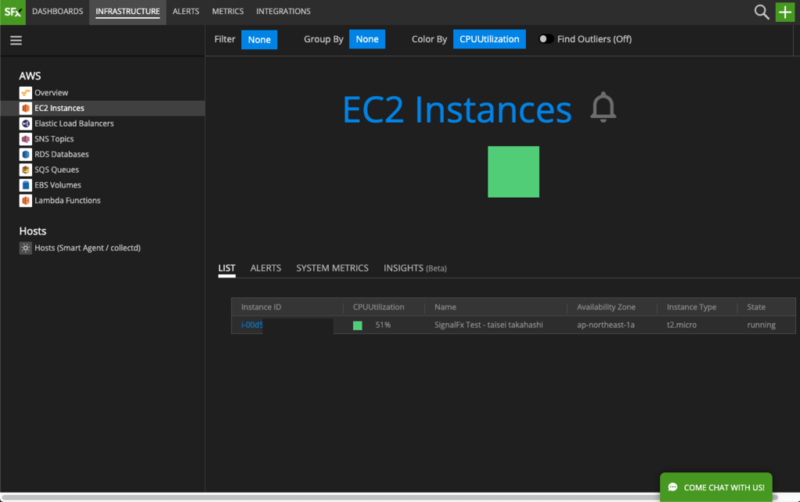Sort by Name column header

(445, 307)
